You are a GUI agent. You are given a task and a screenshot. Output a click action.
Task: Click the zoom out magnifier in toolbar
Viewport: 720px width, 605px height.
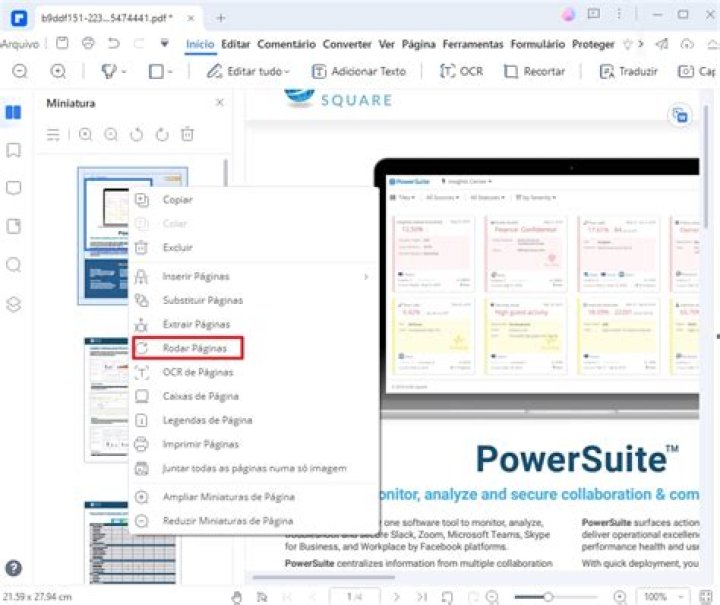click(x=20, y=71)
